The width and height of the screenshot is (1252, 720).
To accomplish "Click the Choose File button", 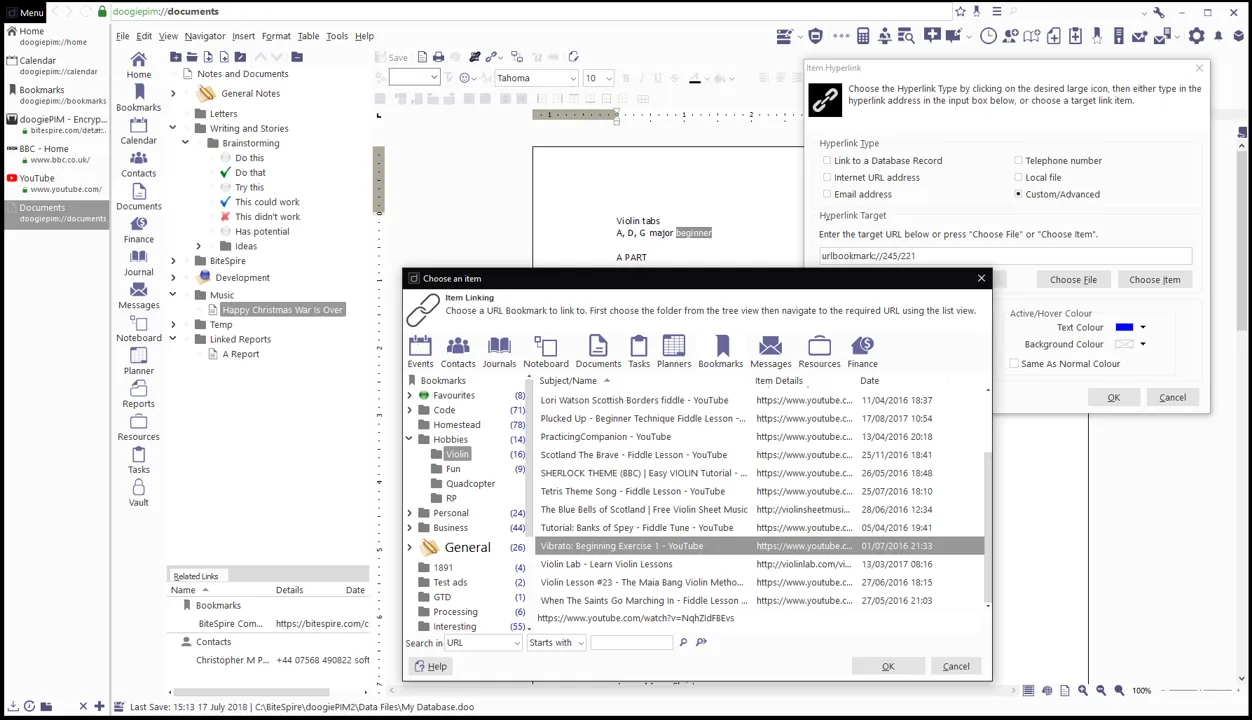I will tap(1073, 280).
